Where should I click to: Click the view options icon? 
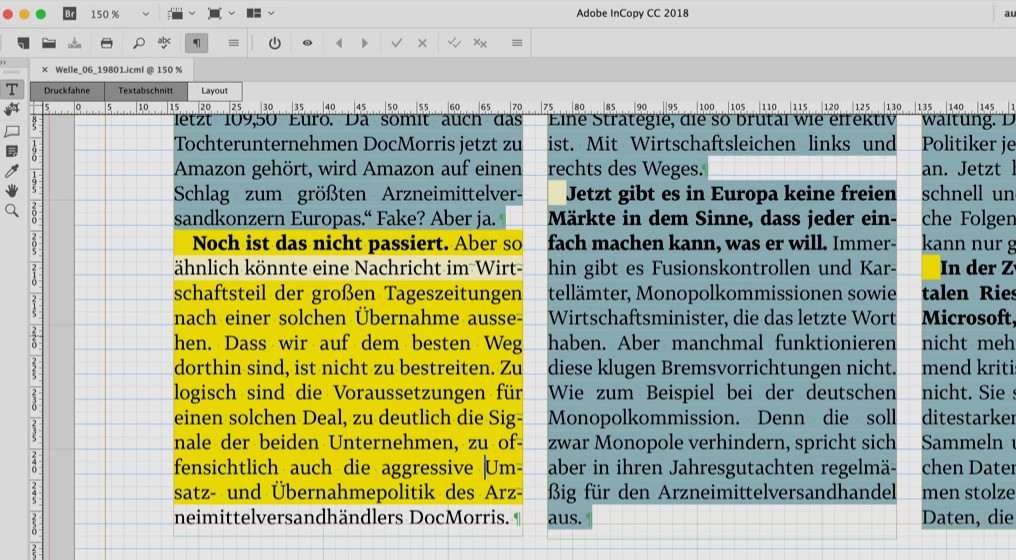tap(175, 14)
